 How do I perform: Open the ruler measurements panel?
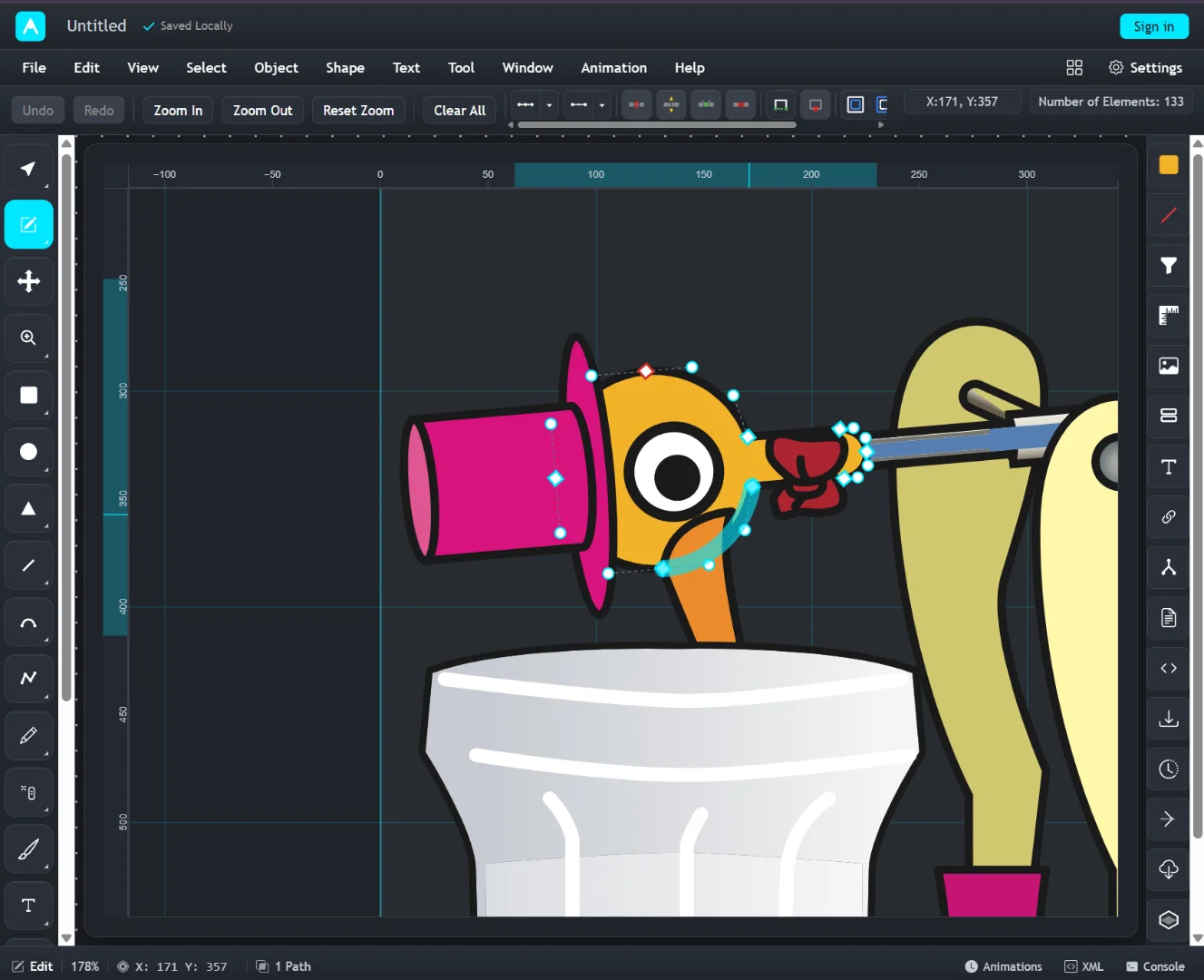point(1169,315)
